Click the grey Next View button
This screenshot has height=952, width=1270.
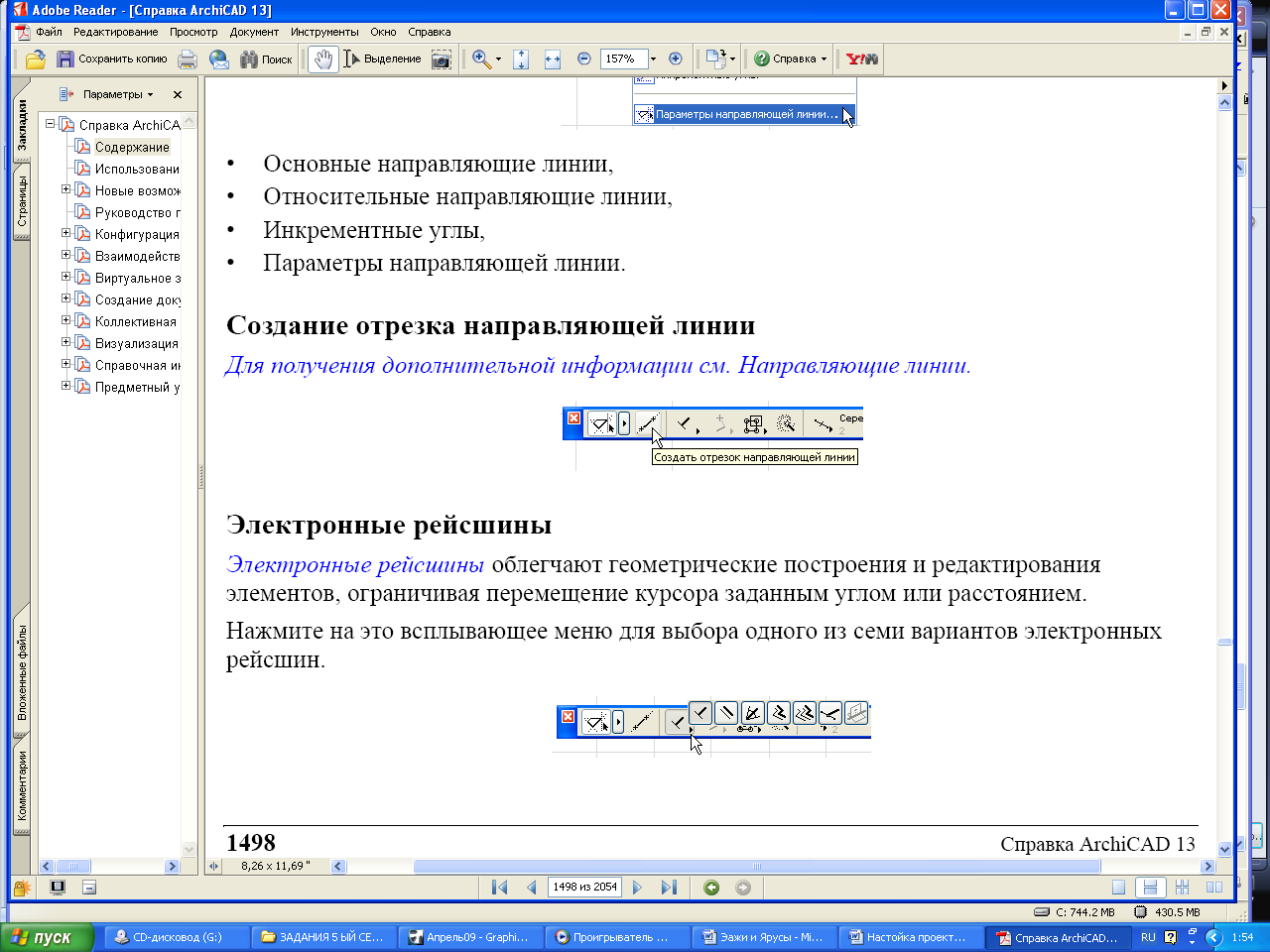(x=743, y=888)
